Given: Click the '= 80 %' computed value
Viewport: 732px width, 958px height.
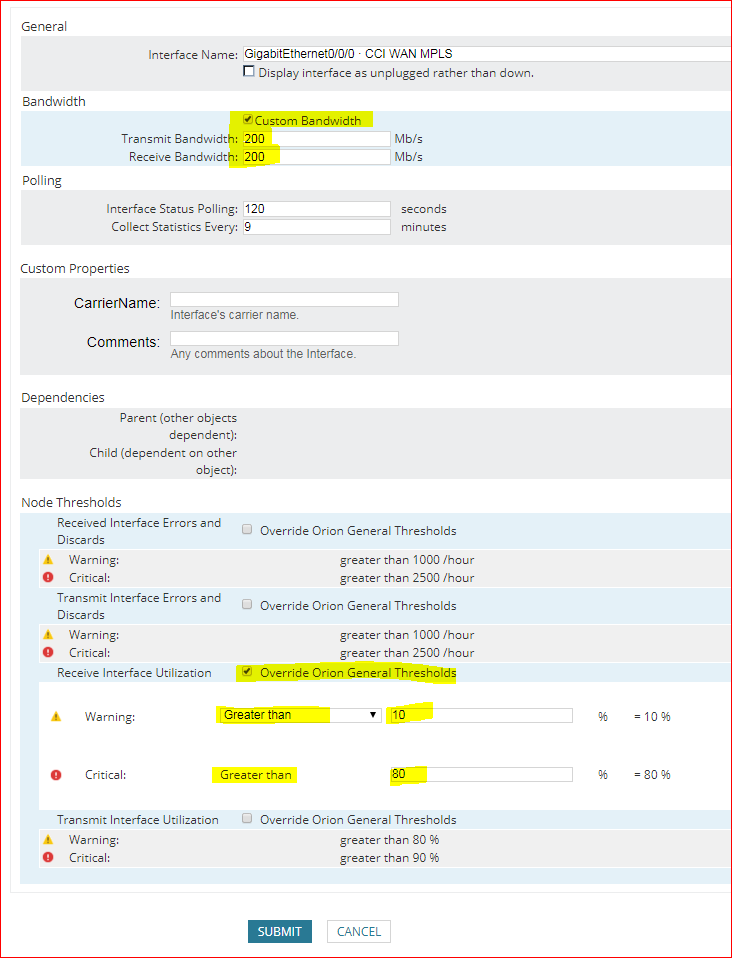Looking at the screenshot, I should (x=652, y=775).
